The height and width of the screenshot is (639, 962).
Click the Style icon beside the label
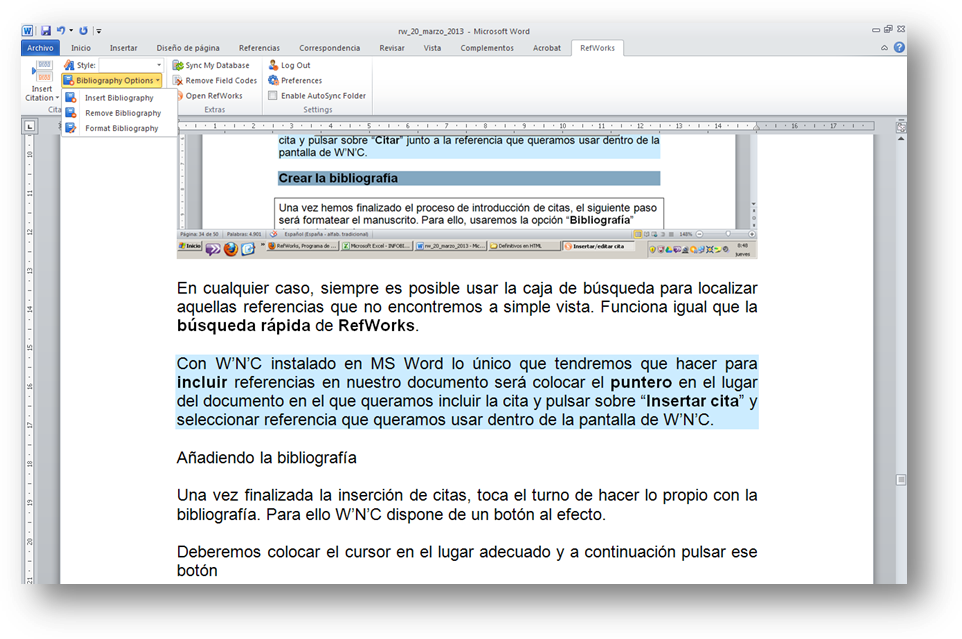[69, 65]
